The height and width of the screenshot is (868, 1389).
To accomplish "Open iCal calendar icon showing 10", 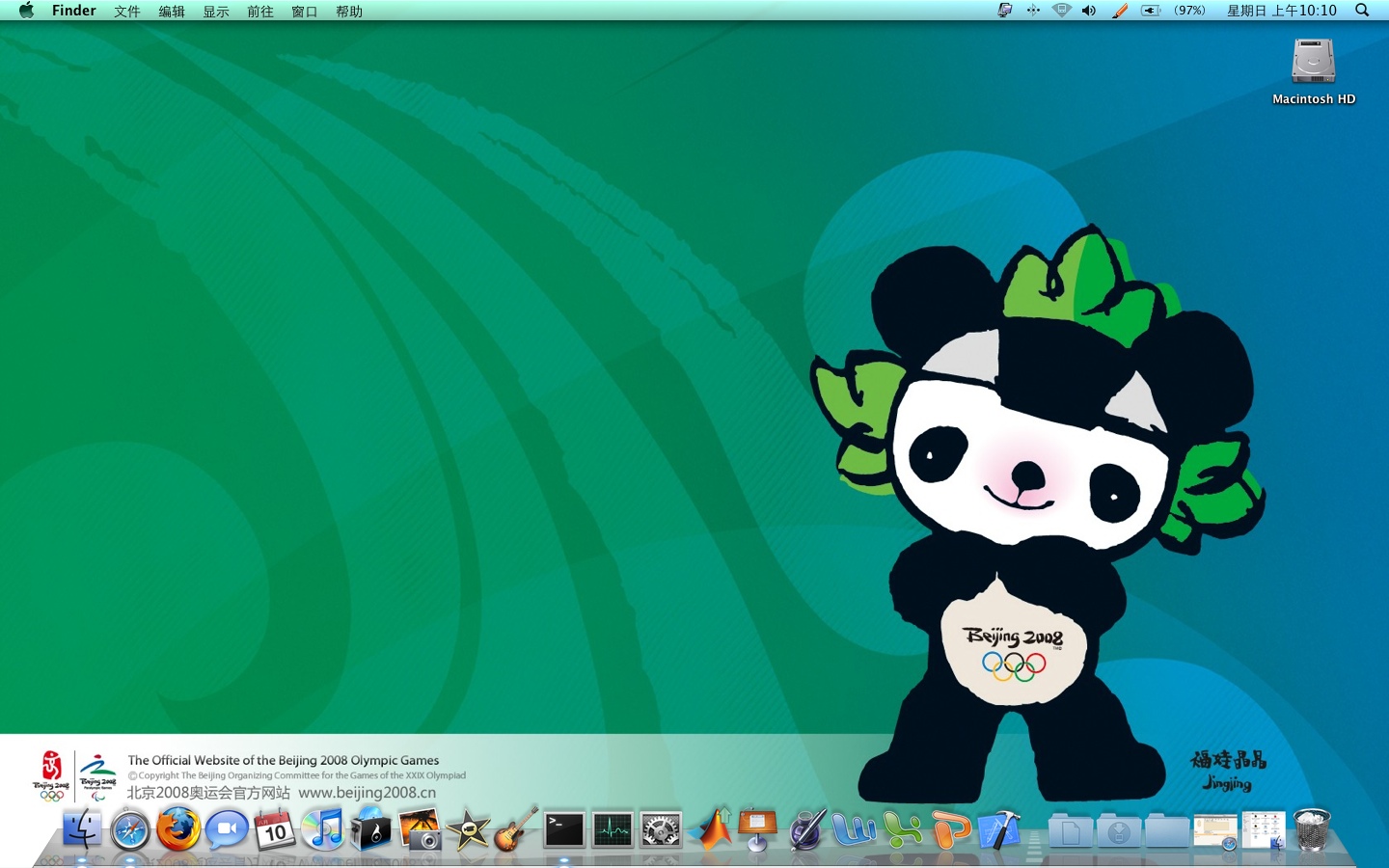I will [x=275, y=829].
